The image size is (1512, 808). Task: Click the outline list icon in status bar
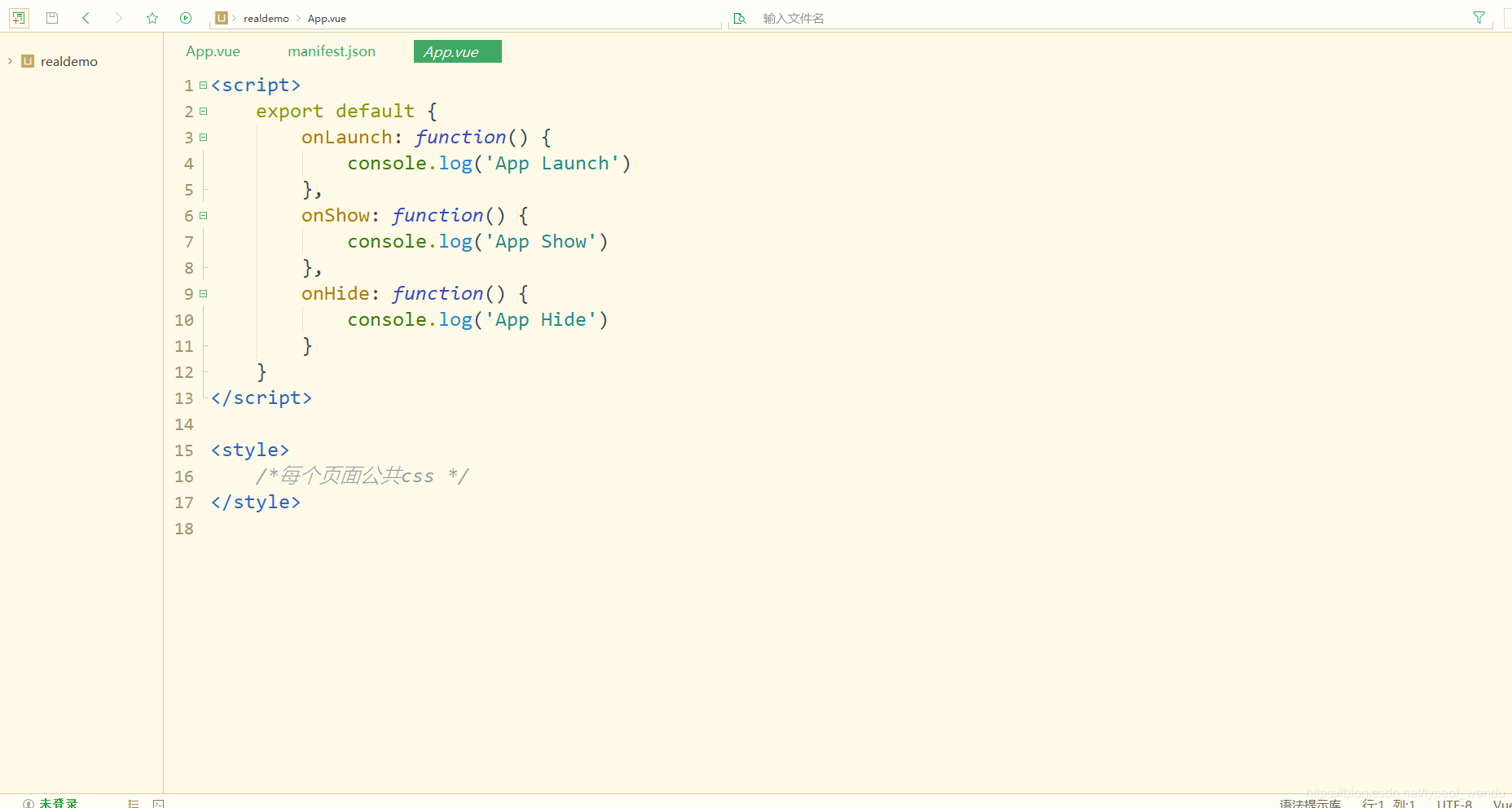pos(134,803)
